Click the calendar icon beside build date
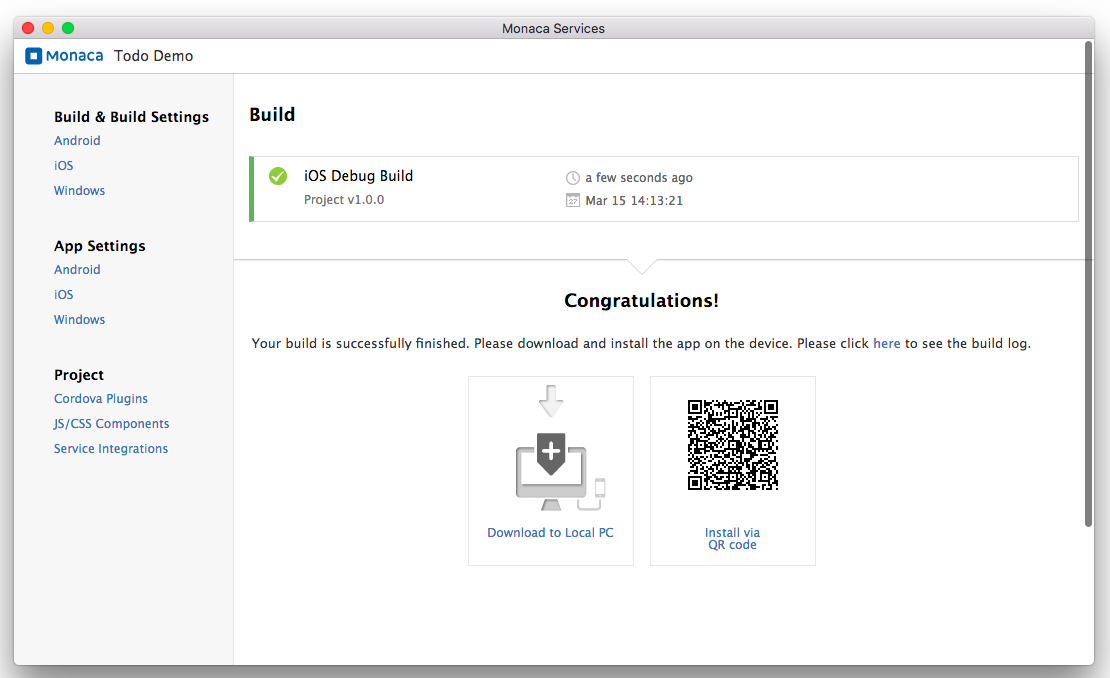Image resolution: width=1110 pixels, height=678 pixels. tap(573, 201)
